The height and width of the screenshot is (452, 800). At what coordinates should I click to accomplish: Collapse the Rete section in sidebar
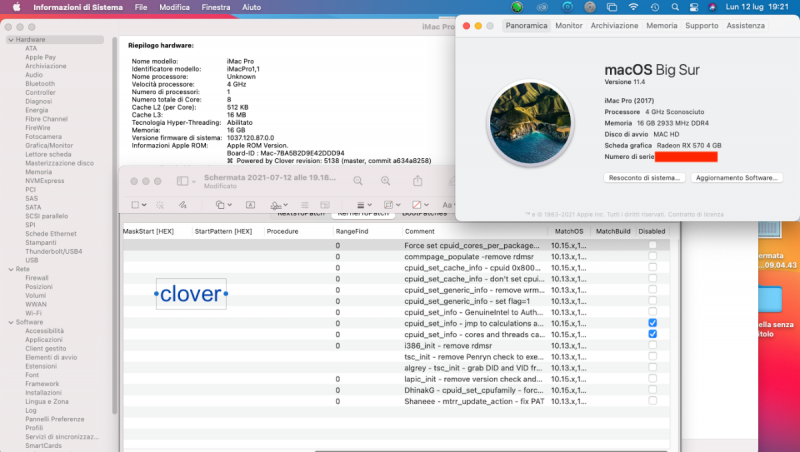click(9, 267)
